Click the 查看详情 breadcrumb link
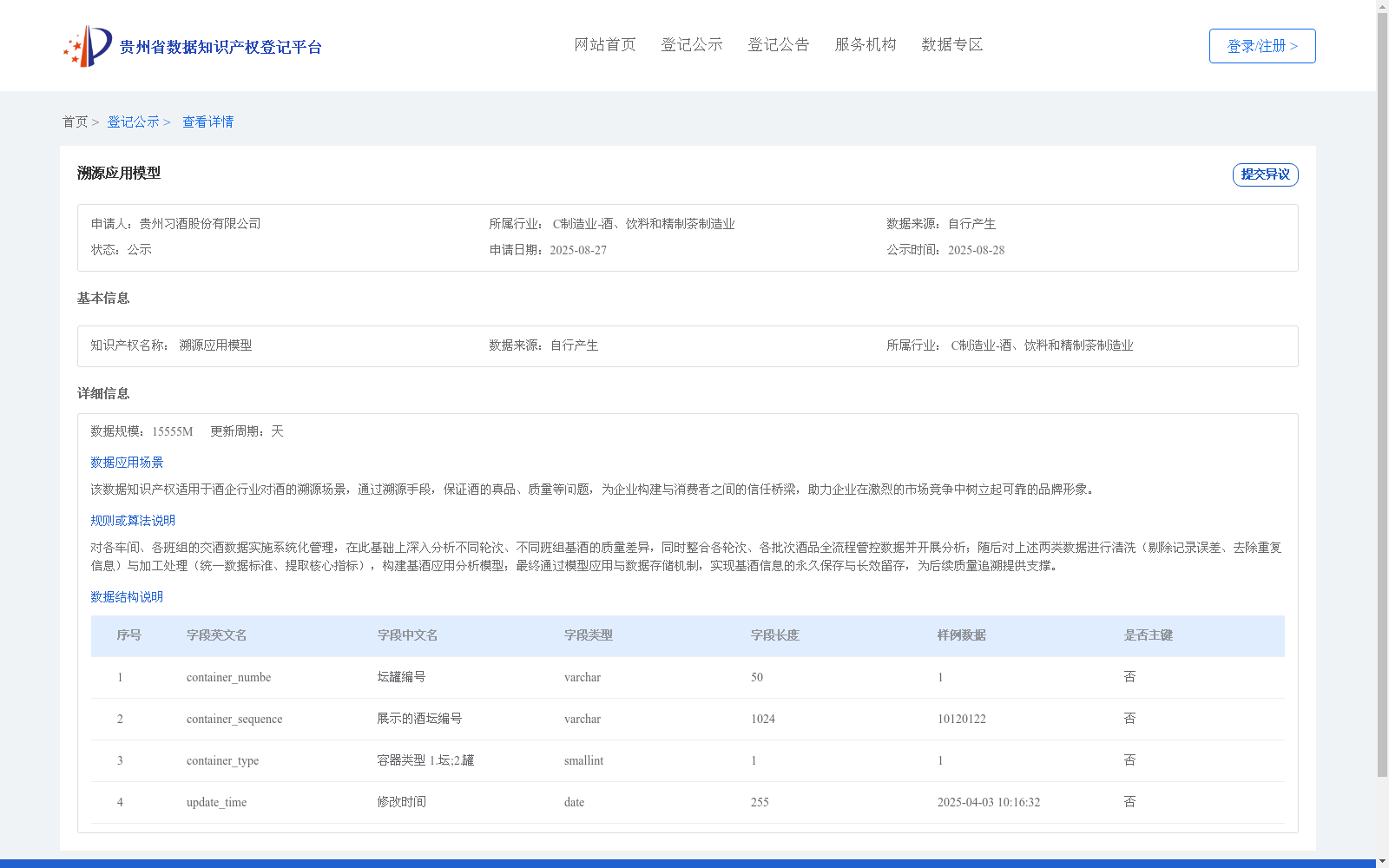1389x868 pixels. click(x=207, y=122)
